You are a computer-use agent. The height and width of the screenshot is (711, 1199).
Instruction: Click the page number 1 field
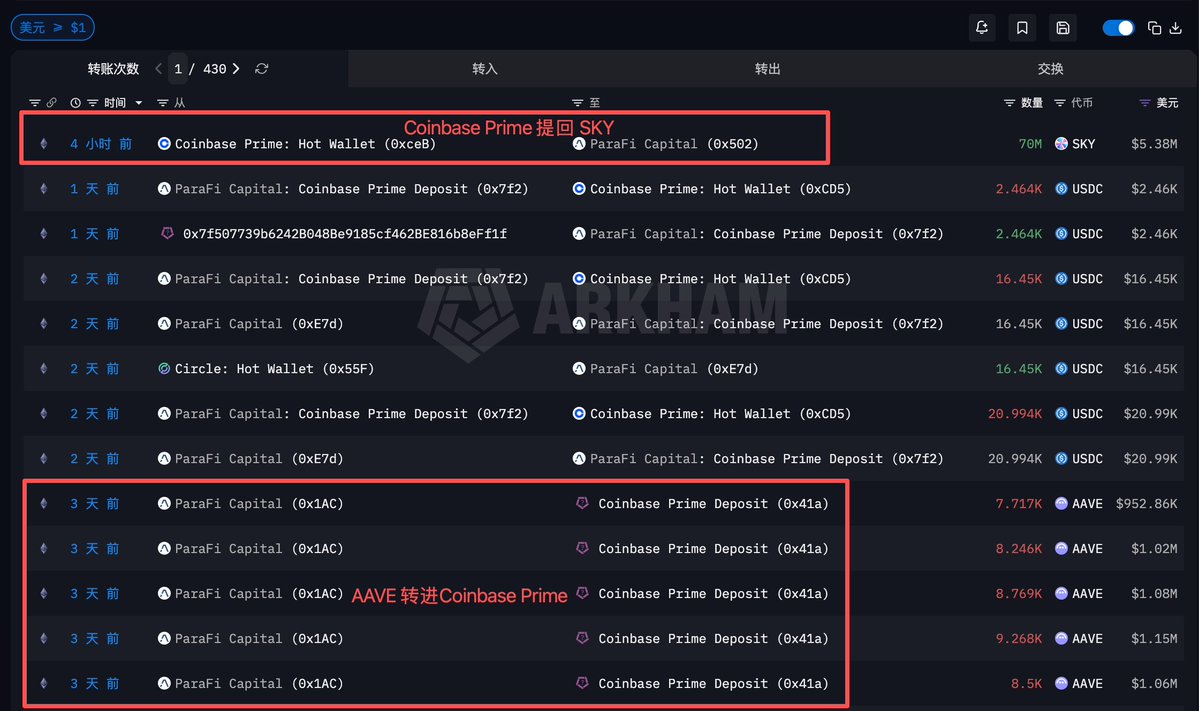(177, 69)
